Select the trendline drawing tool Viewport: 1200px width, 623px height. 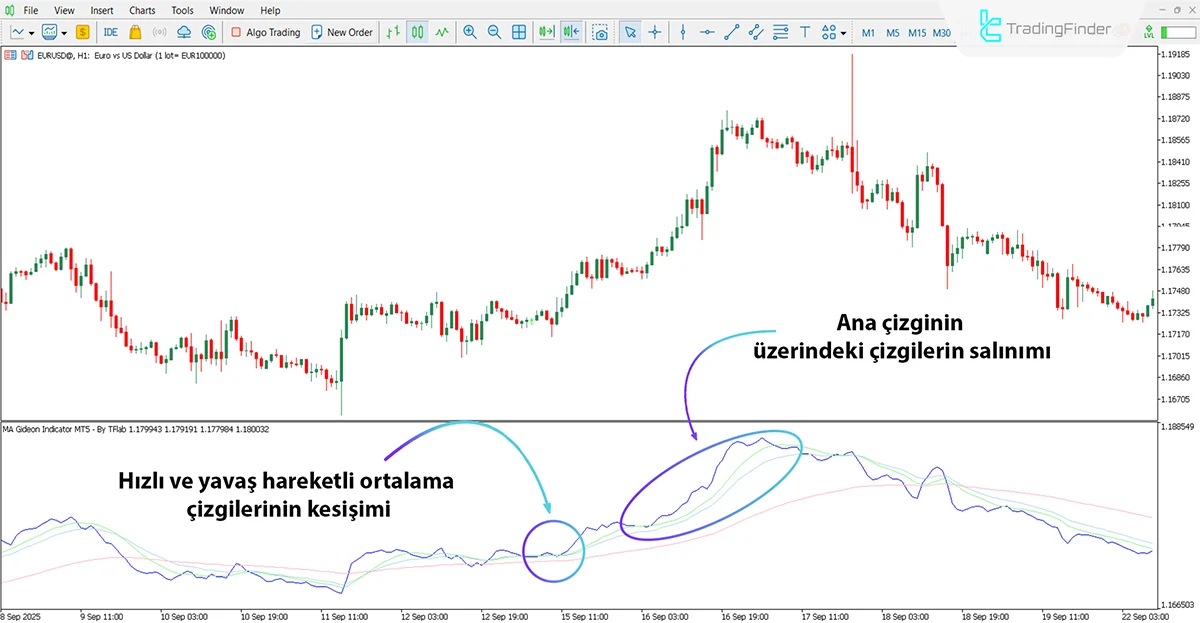coord(732,32)
